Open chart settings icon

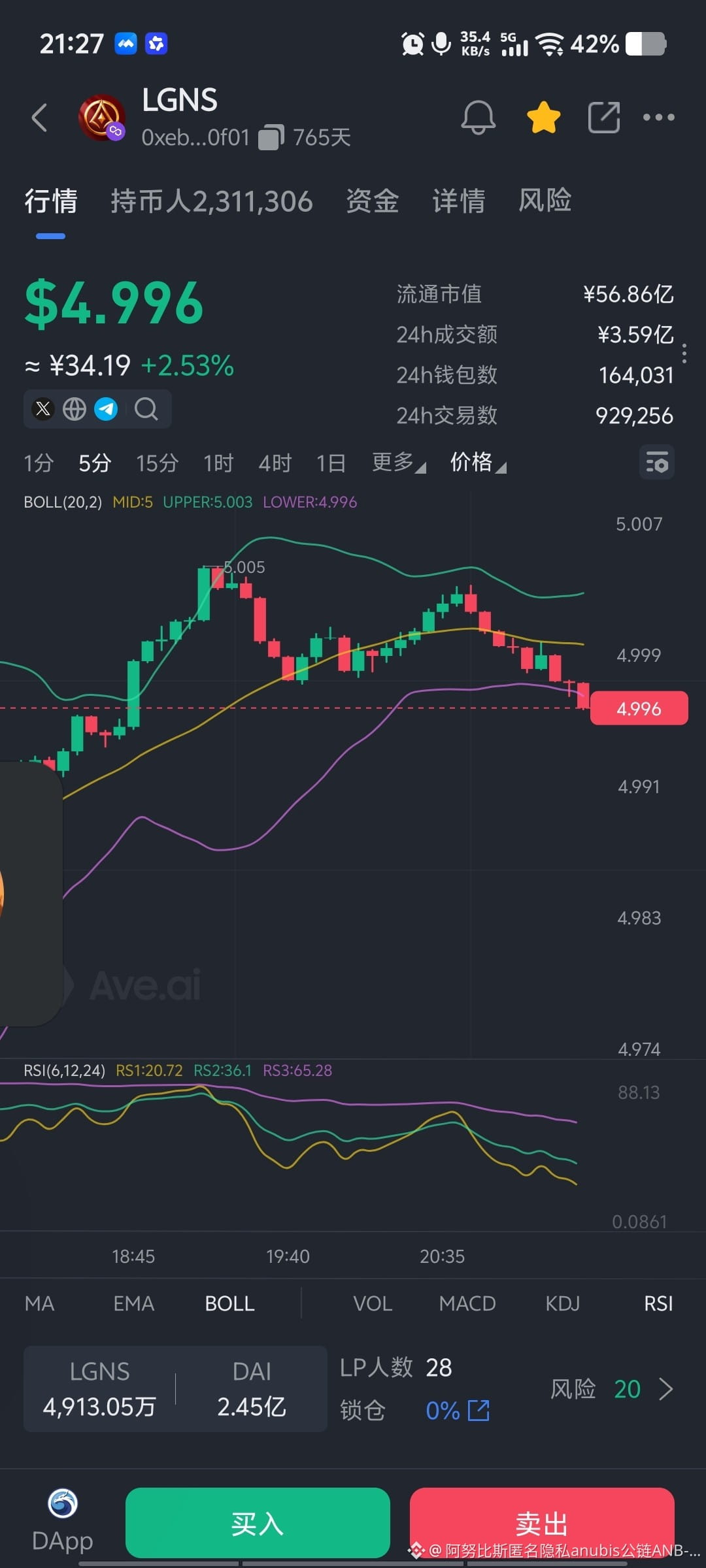click(x=656, y=463)
